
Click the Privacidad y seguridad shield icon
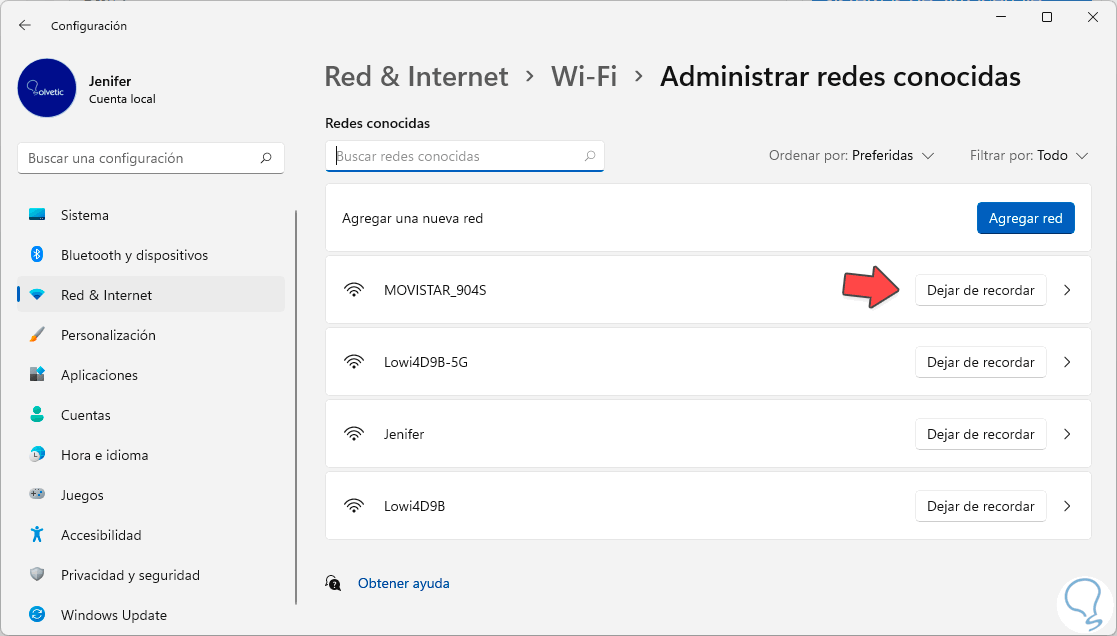(37, 575)
